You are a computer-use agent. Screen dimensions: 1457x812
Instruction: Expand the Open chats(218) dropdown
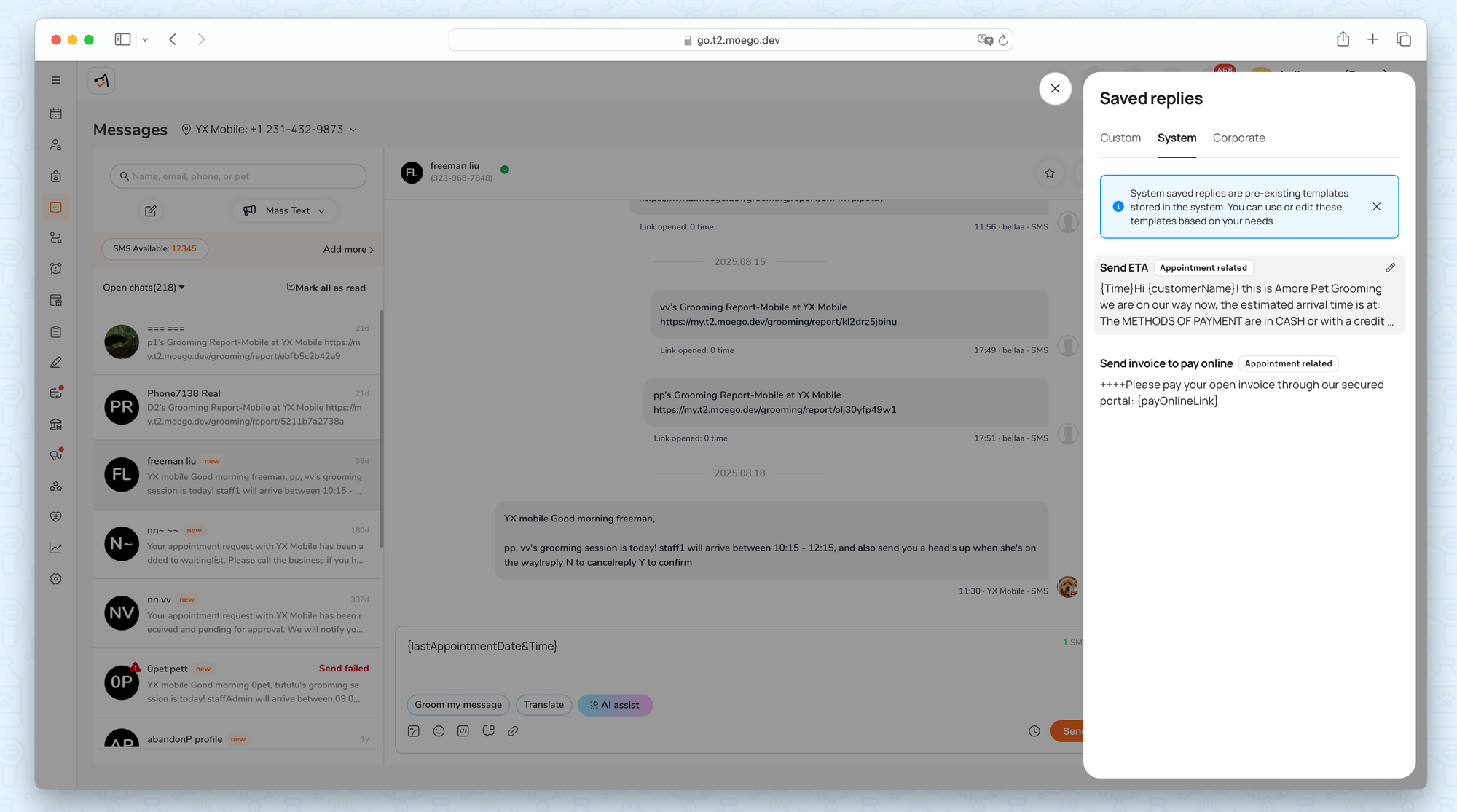pyautogui.click(x=144, y=288)
